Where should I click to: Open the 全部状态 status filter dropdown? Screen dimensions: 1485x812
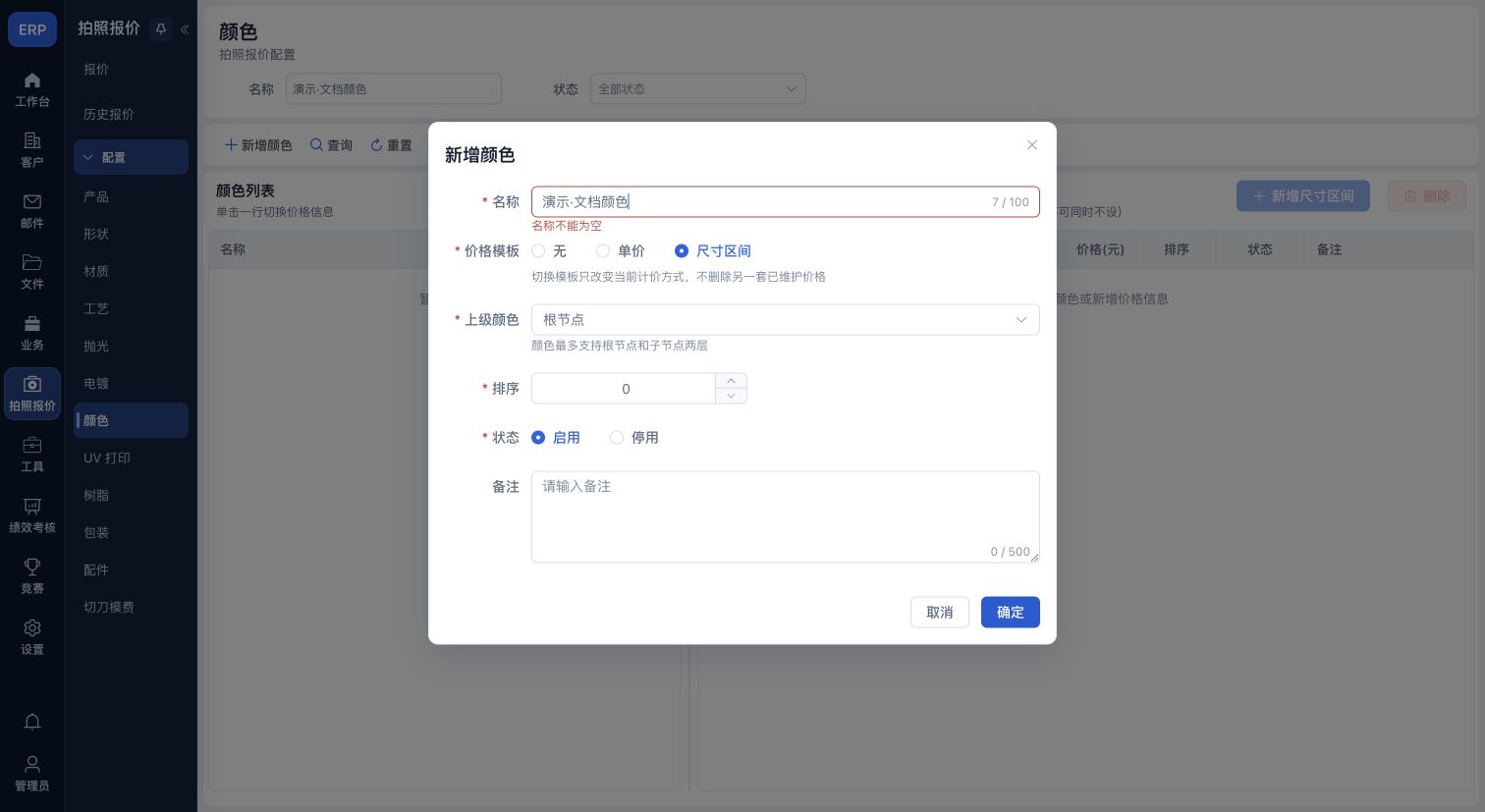click(697, 88)
